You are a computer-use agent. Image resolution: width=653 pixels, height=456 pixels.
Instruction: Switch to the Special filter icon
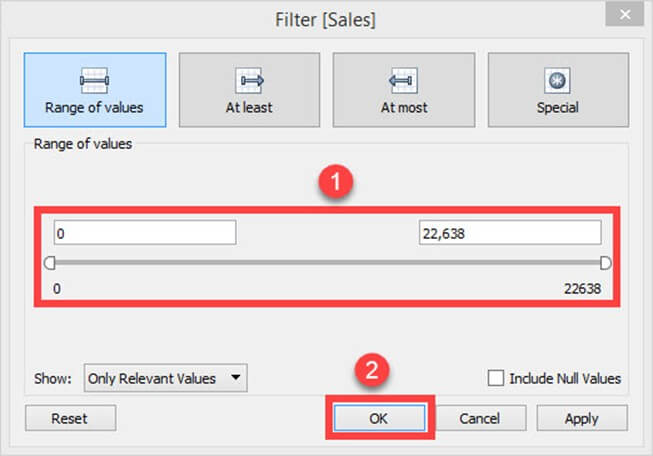(557, 81)
